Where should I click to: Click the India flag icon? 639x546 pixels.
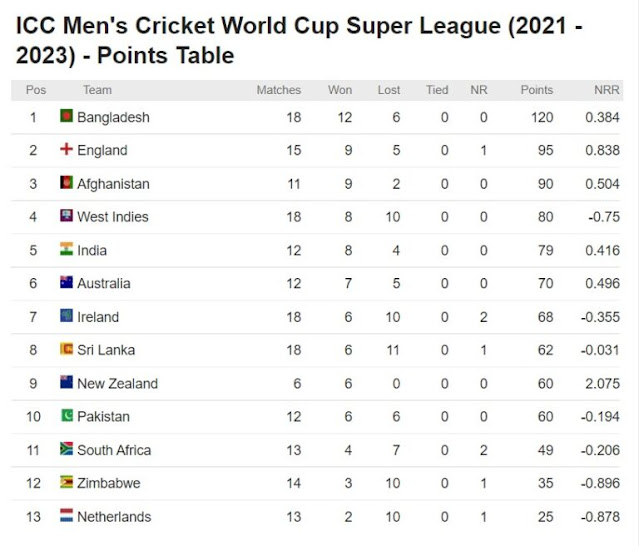pyautogui.click(x=66, y=249)
